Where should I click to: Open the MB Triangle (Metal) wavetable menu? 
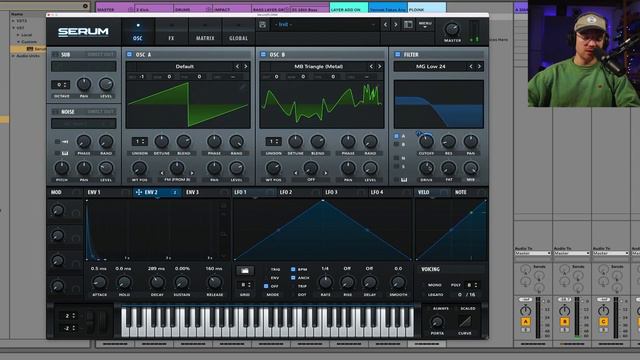click(318, 66)
